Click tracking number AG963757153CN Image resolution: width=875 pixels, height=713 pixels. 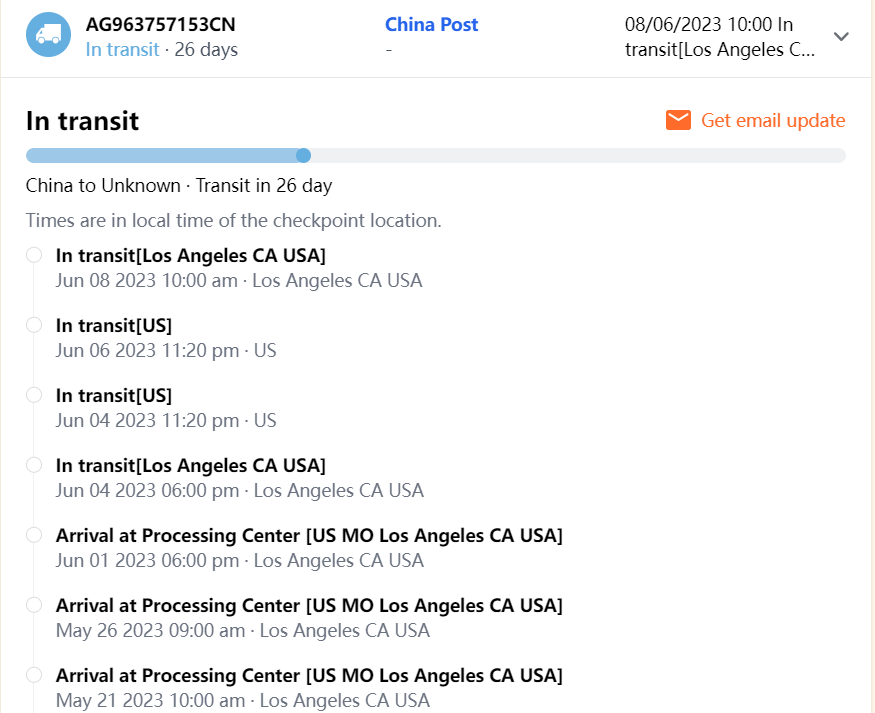tap(161, 24)
